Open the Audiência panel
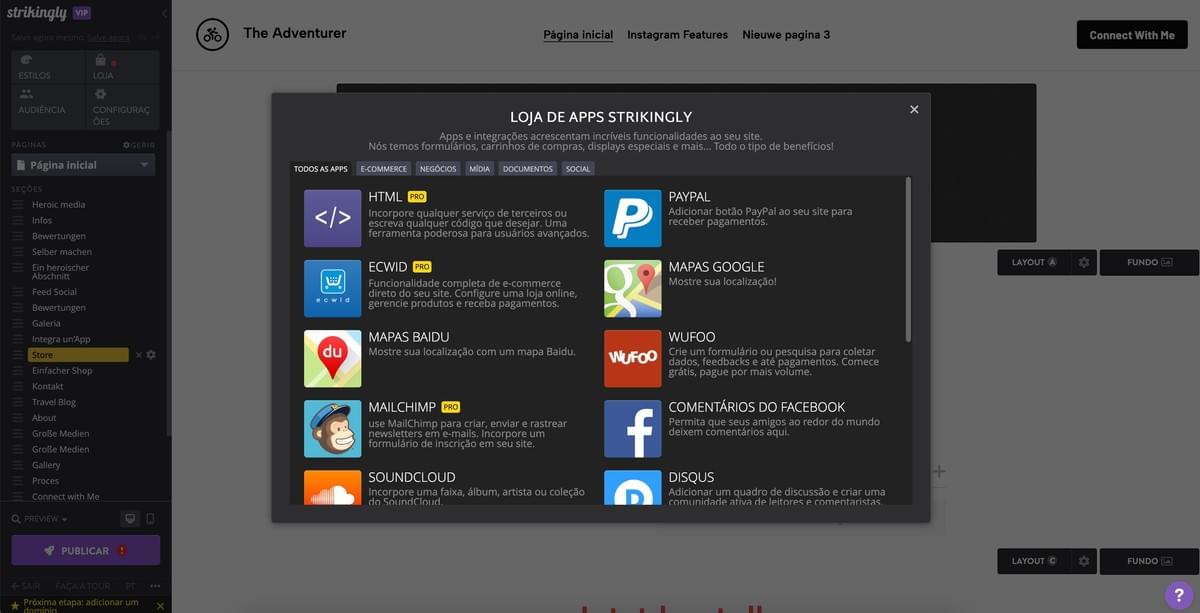1200x613 pixels. pyautogui.click(x=48, y=106)
